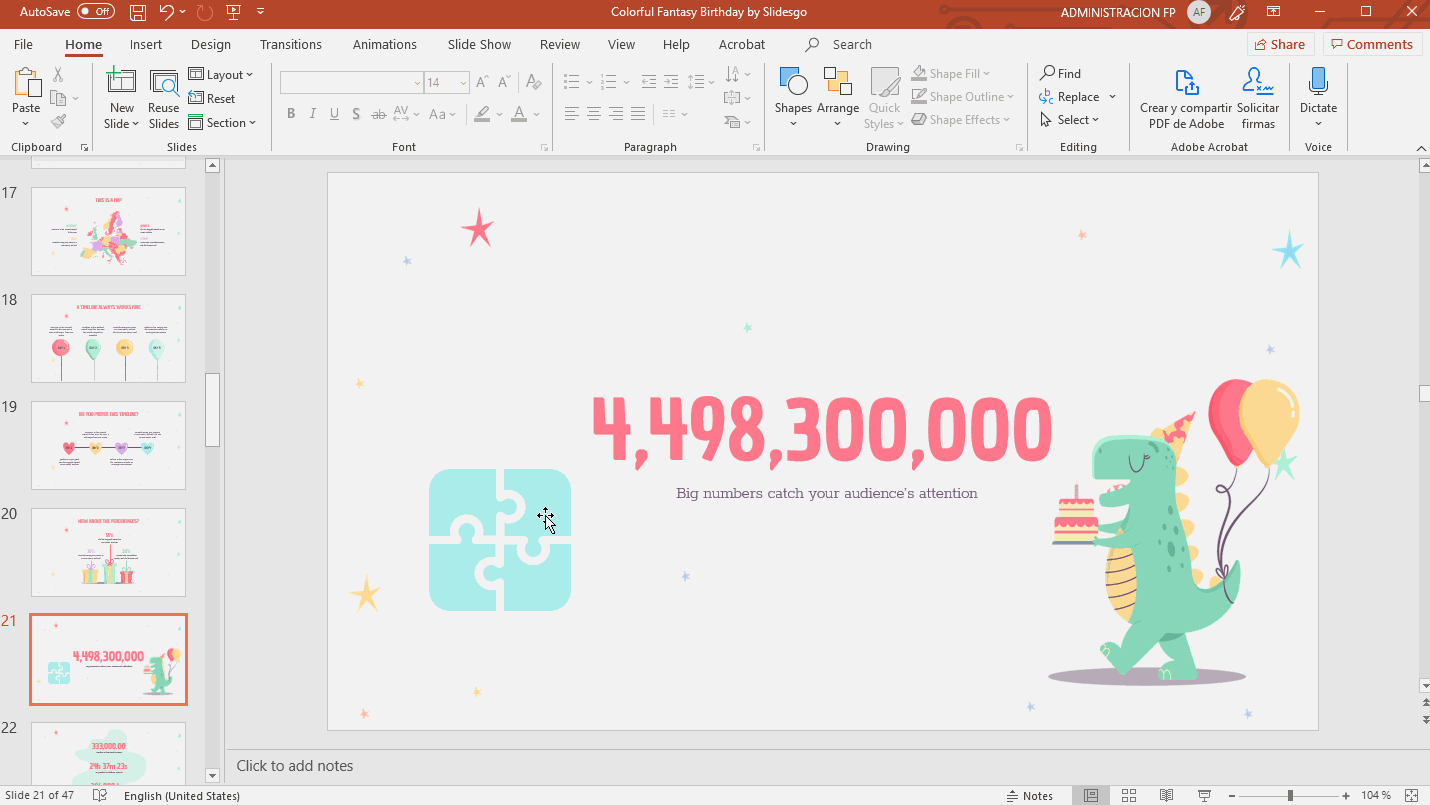Click the Undo arrow icon
This screenshot has width=1430, height=805.
(x=166, y=12)
